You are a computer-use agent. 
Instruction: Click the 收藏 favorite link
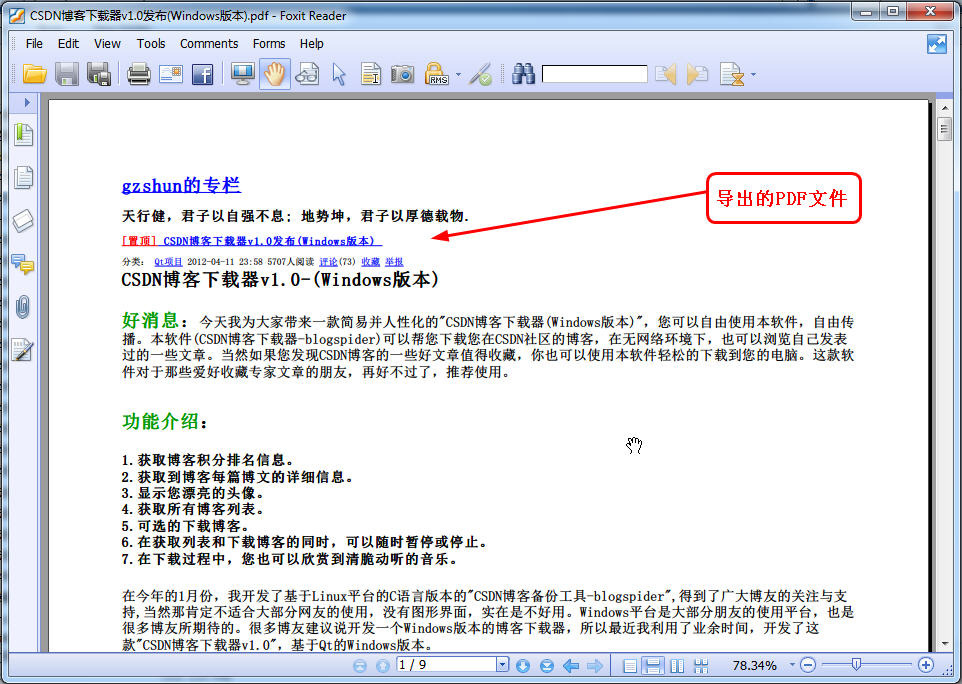371,262
